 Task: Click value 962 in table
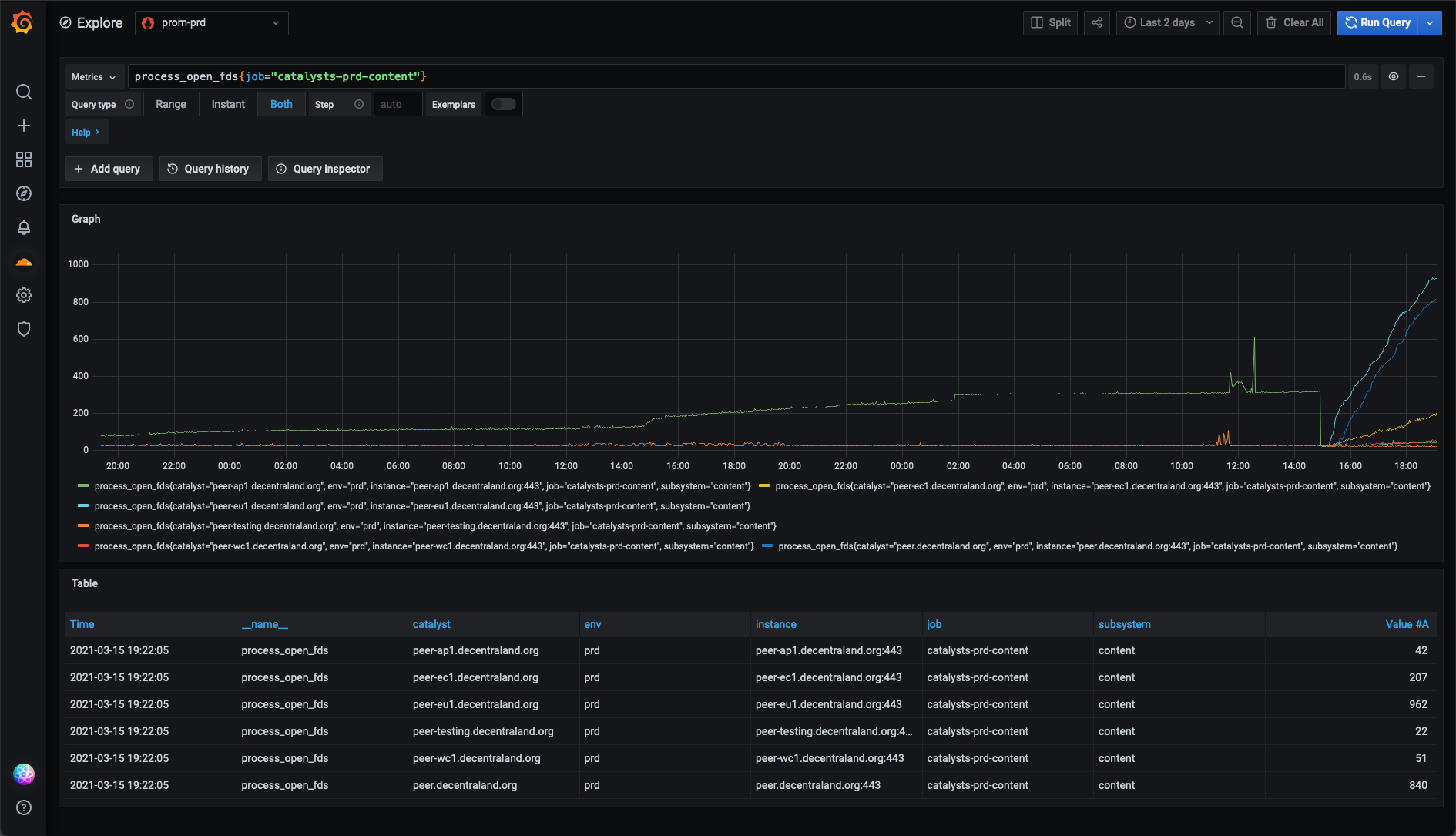click(1418, 704)
